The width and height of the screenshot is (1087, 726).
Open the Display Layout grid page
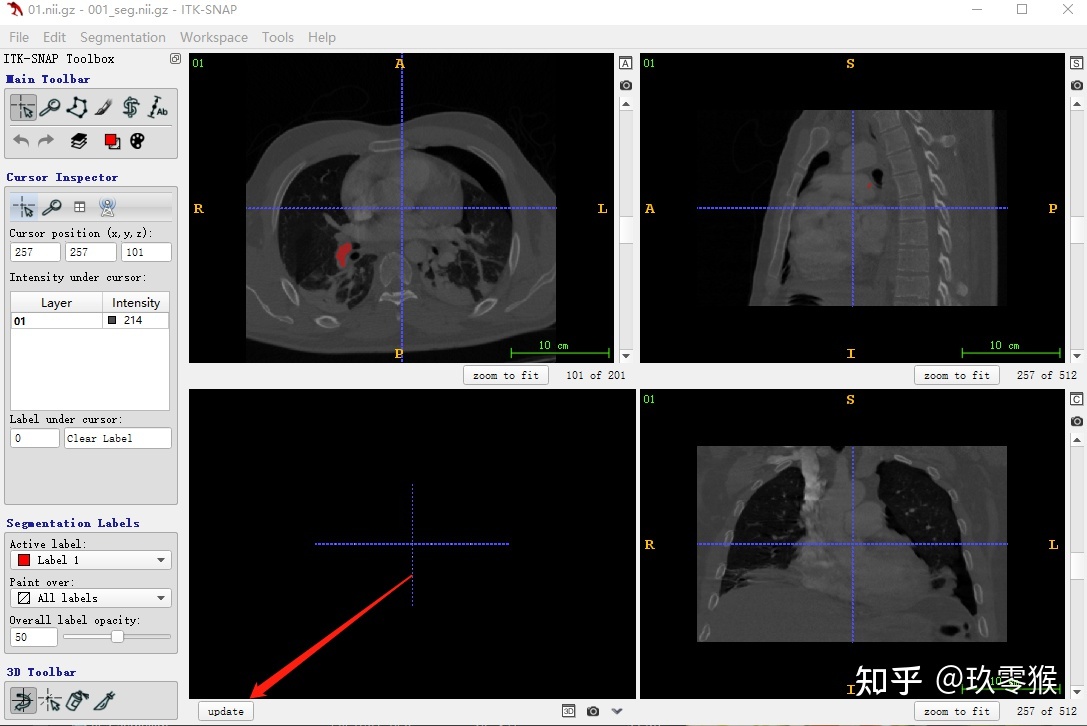(80, 207)
